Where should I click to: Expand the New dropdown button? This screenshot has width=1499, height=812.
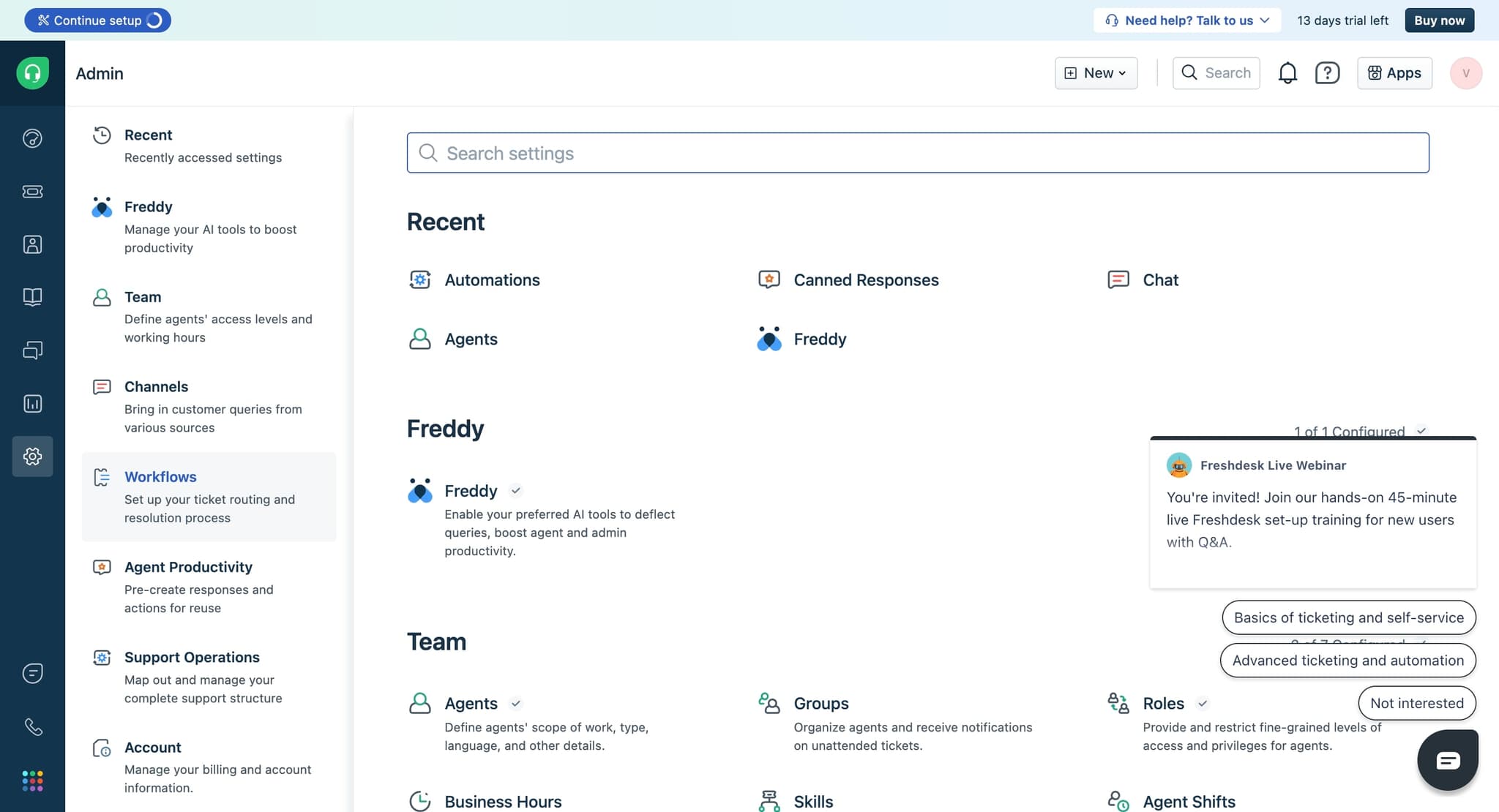1096,73
